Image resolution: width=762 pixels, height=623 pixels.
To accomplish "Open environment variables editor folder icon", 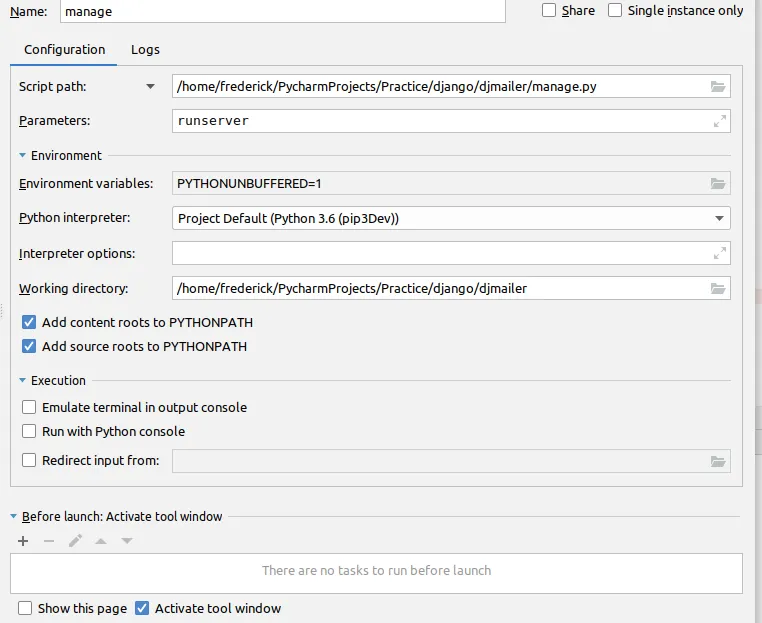I will (717, 184).
